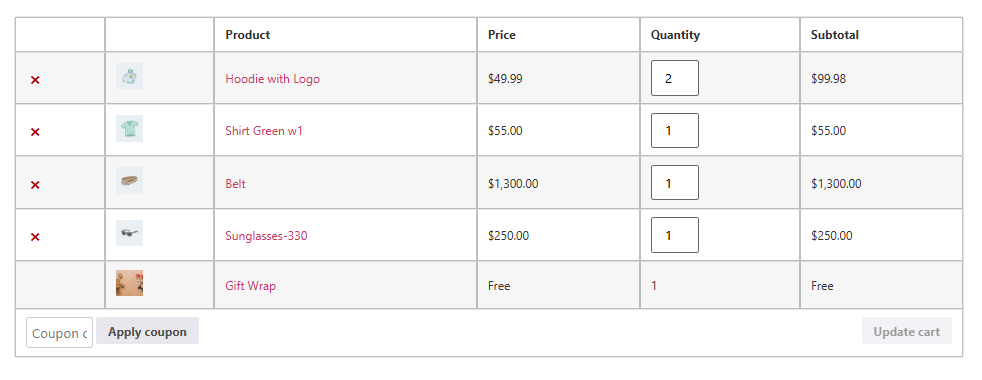The width and height of the screenshot is (982, 380).
Task: Click the Apply coupon button
Action: (147, 331)
